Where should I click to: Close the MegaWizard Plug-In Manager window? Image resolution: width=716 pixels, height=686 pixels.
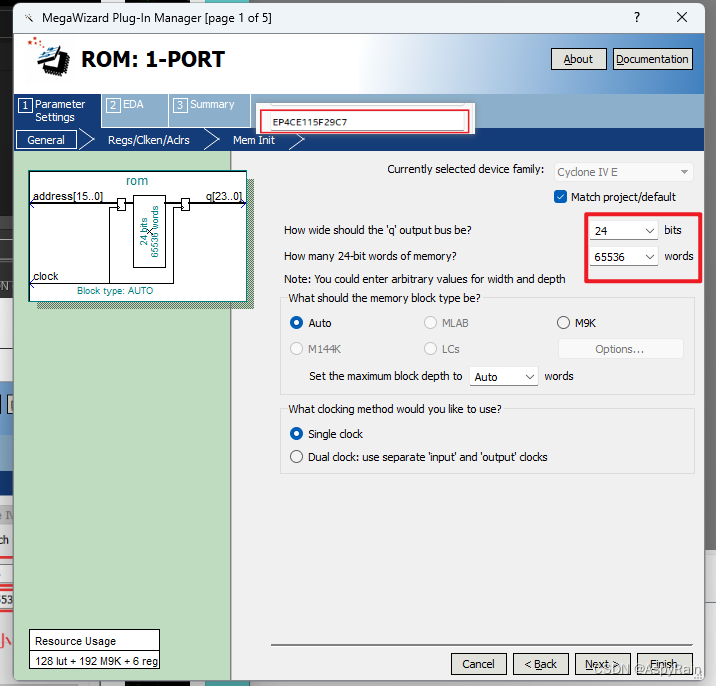tap(682, 17)
